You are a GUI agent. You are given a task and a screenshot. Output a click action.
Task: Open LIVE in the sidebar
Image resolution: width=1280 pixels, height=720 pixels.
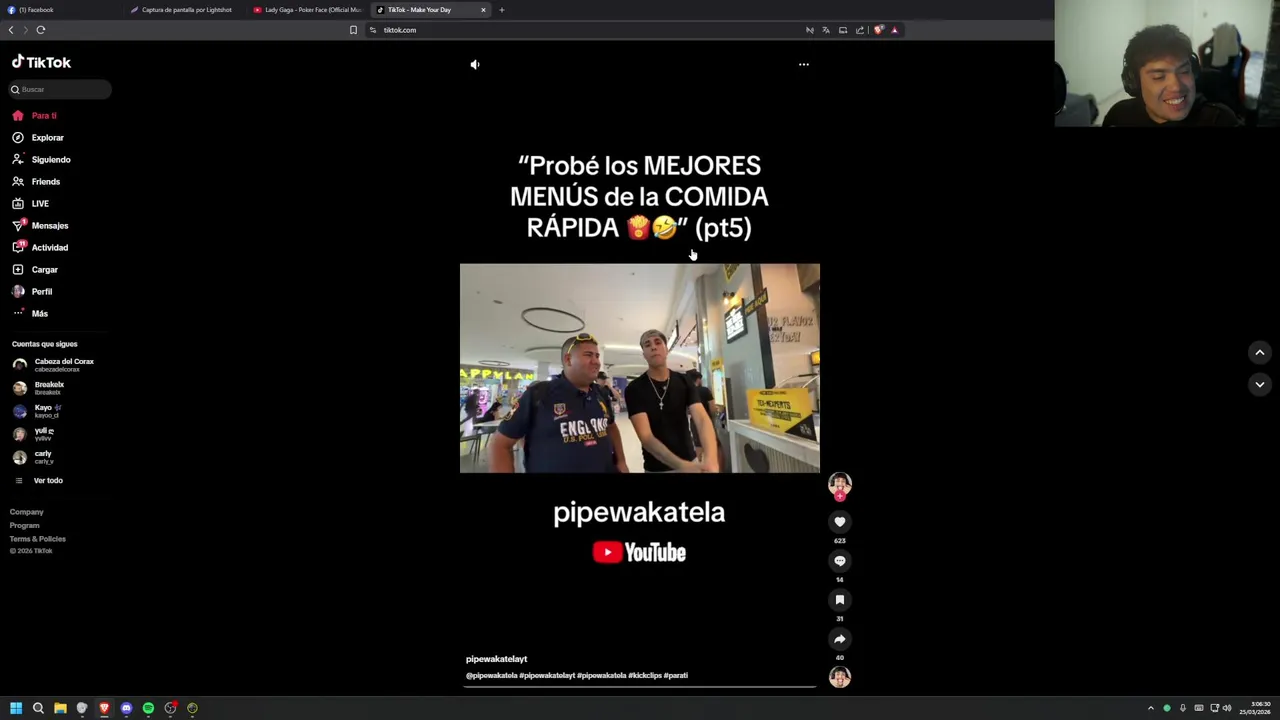click(31, 204)
